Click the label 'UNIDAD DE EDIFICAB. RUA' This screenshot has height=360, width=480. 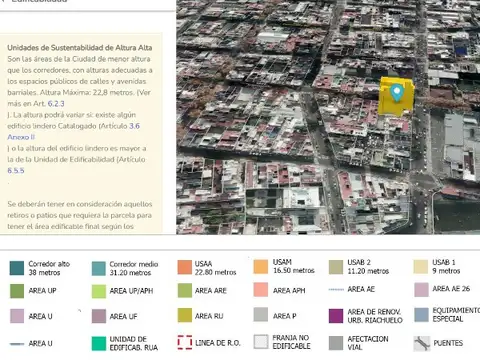pyautogui.click(x=134, y=343)
